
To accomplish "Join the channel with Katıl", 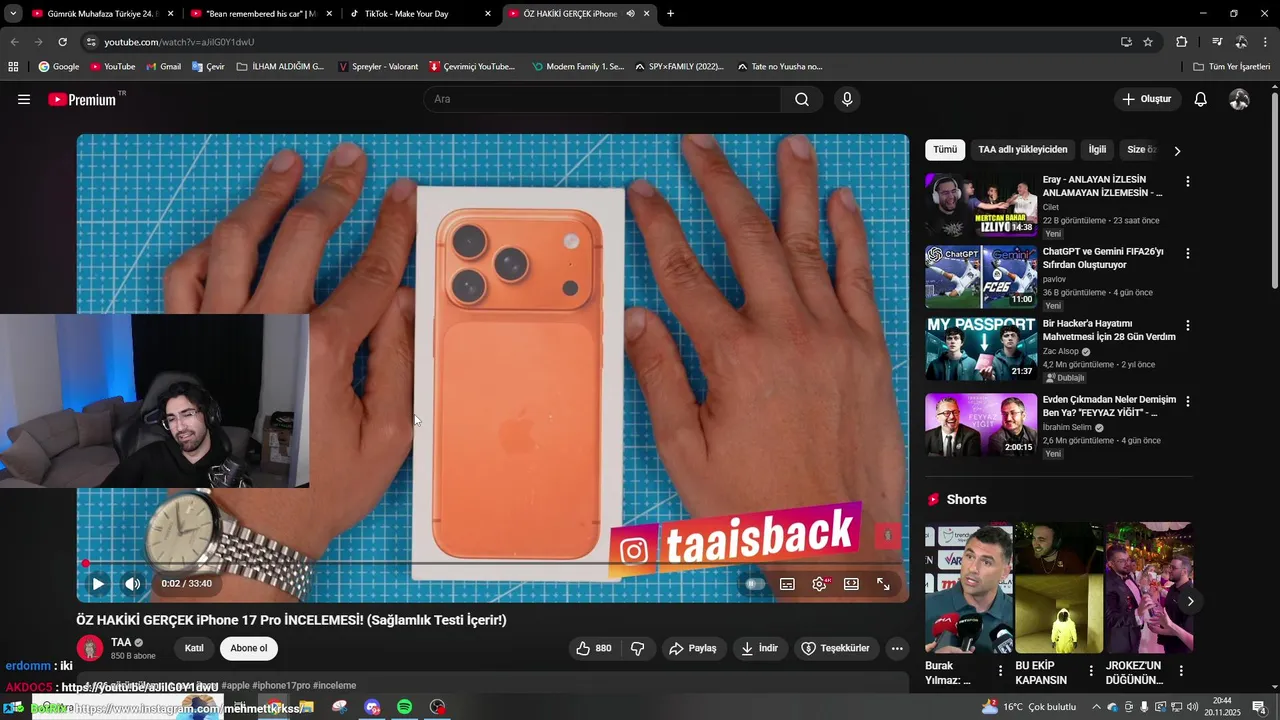I will click(x=194, y=648).
